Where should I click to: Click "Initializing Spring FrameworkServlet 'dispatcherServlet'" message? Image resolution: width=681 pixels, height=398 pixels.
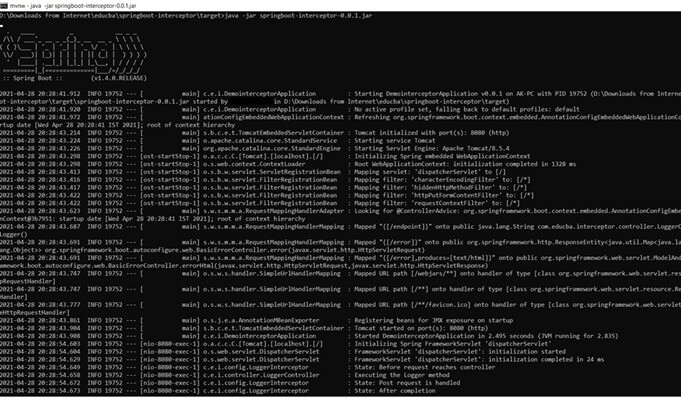tap(453, 344)
